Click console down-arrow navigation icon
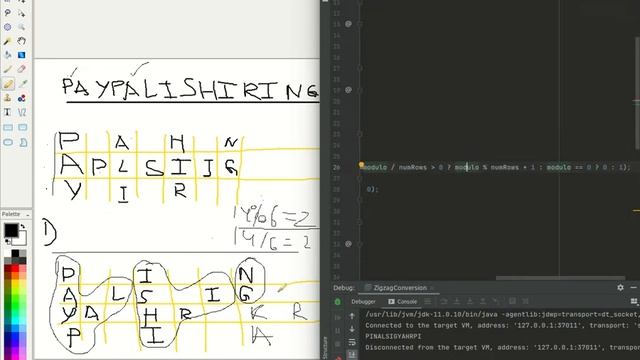640x360 pixels. coord(352,329)
